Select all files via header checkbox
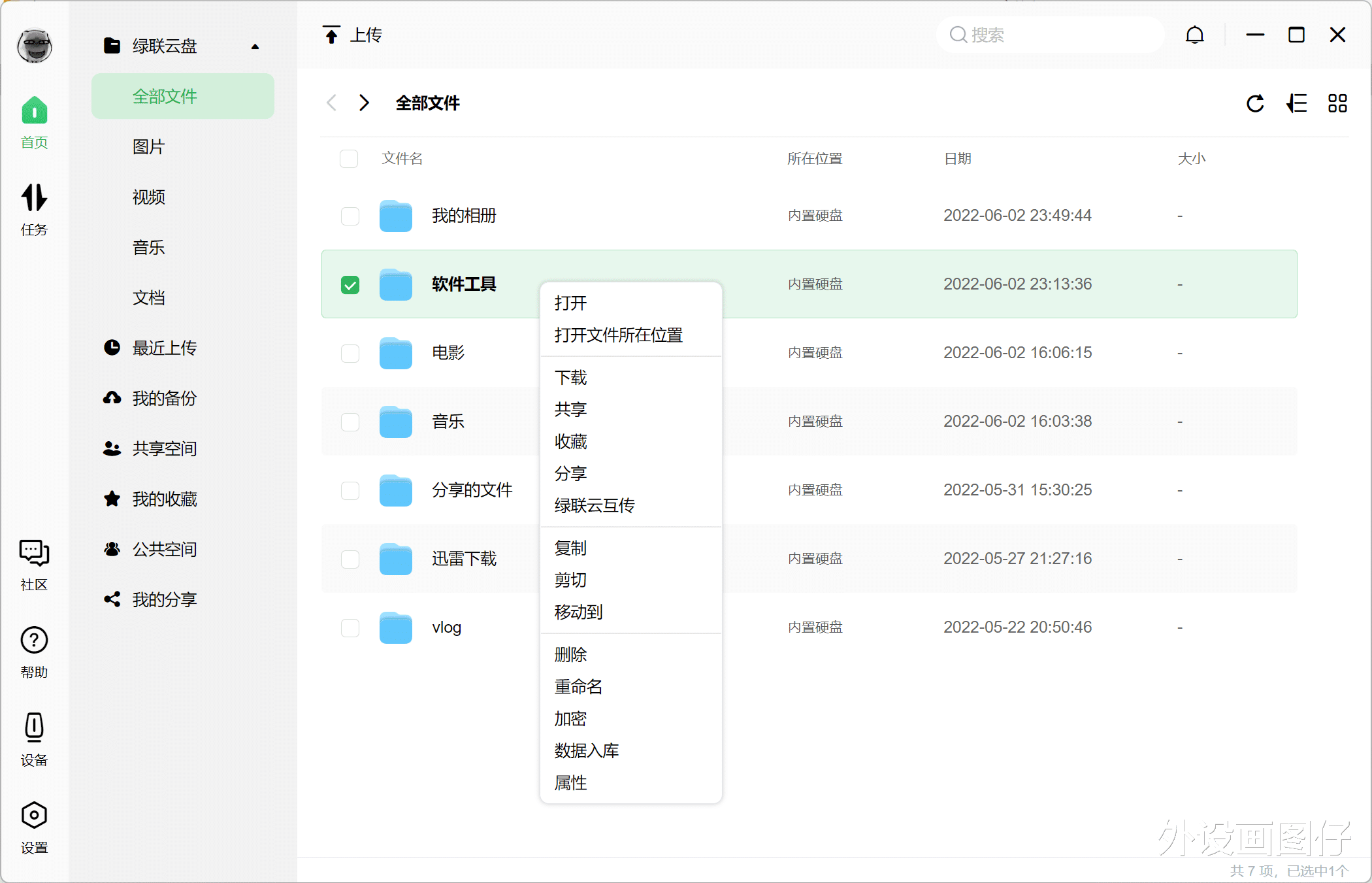The width and height of the screenshot is (1372, 883). tap(349, 158)
